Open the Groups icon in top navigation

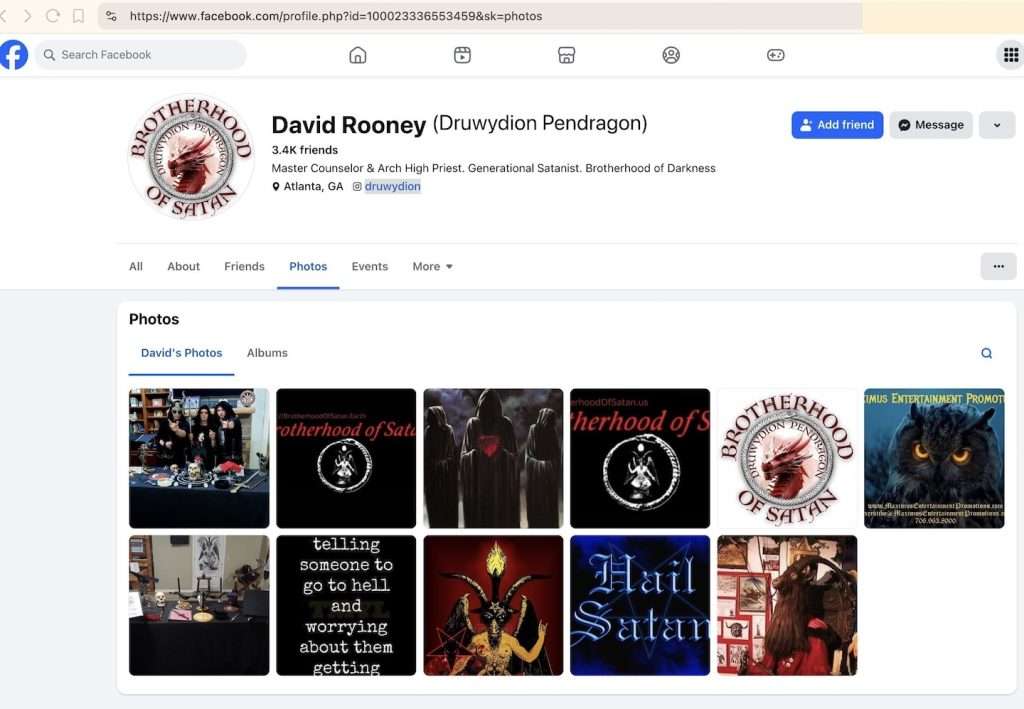(671, 55)
